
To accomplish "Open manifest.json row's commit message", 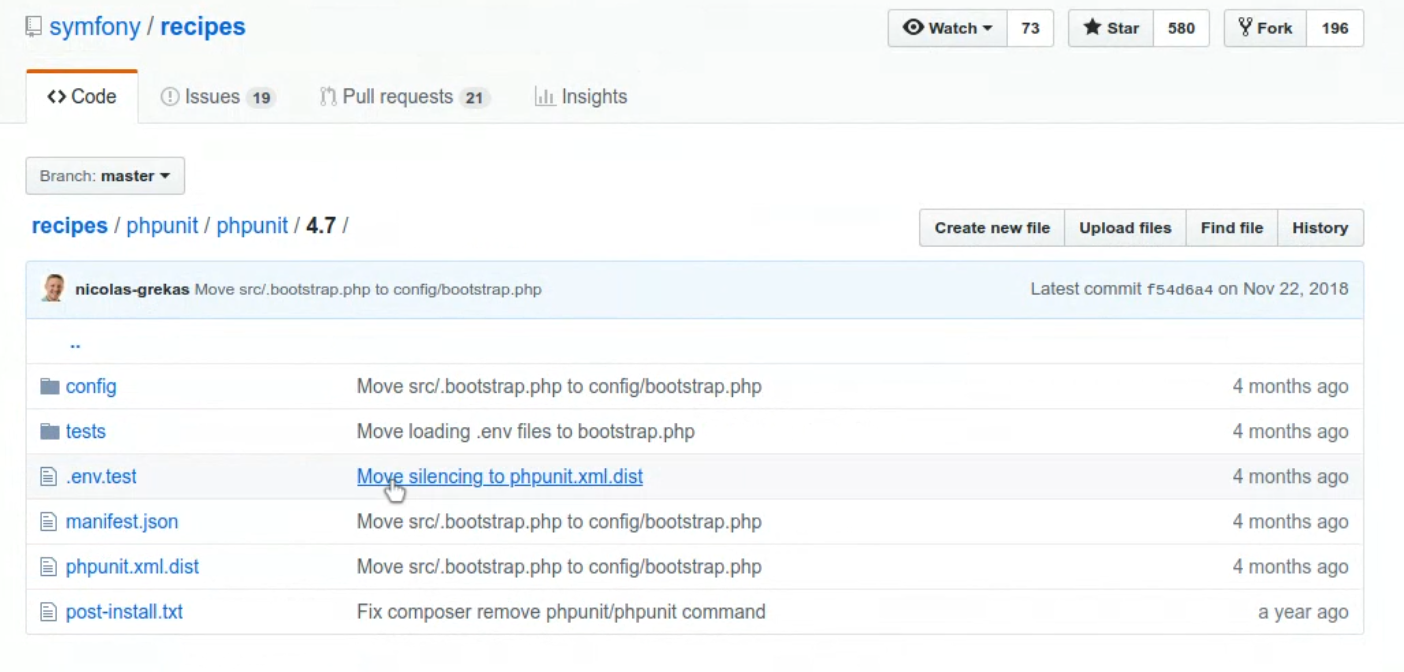I will point(559,521).
